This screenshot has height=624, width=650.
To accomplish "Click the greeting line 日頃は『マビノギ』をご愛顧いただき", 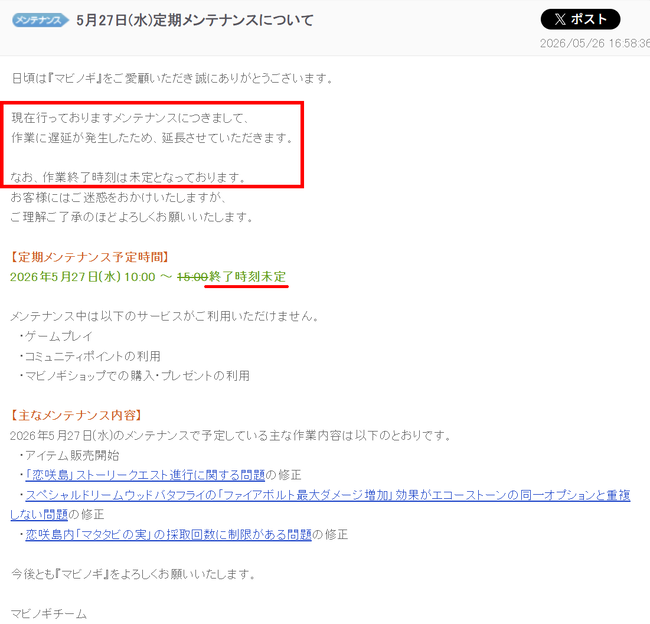I will tap(102, 78).
